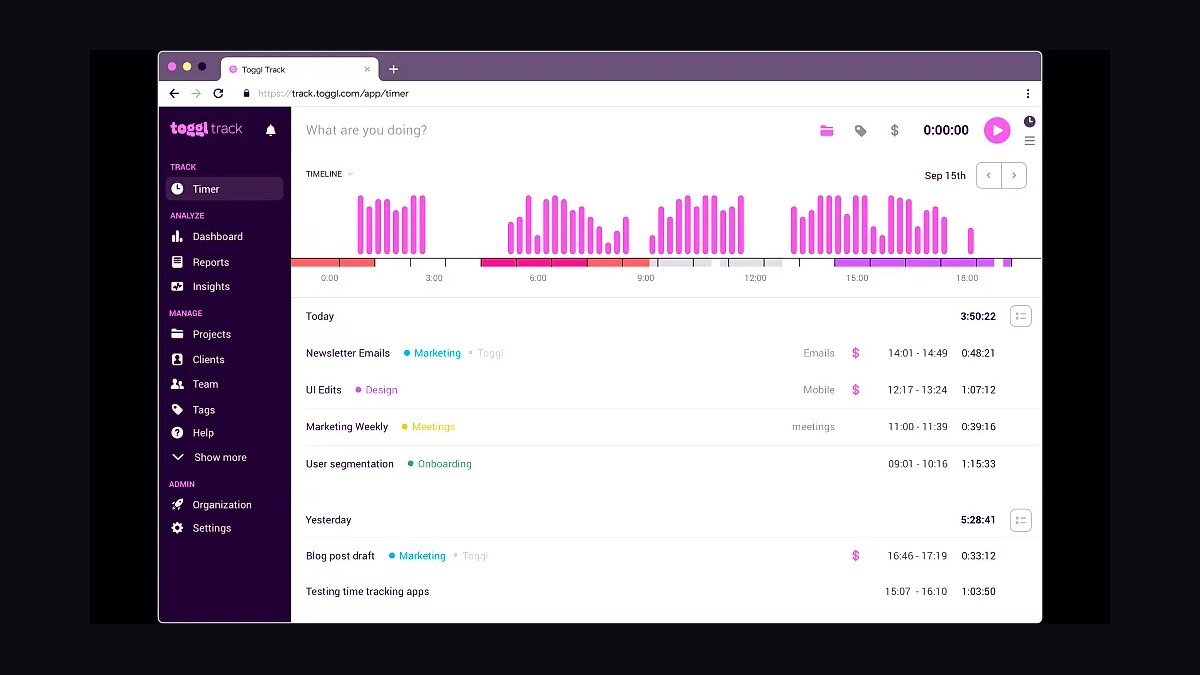Select Testing time tracking apps entry

tap(367, 592)
